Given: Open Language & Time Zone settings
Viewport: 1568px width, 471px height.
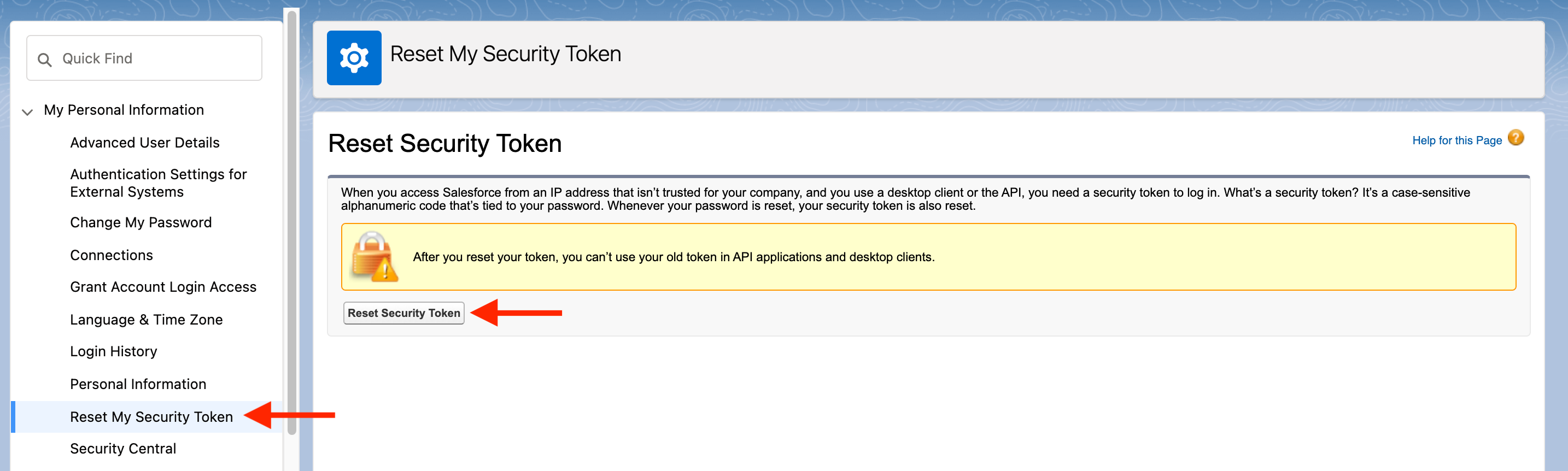Looking at the screenshot, I should click(146, 320).
